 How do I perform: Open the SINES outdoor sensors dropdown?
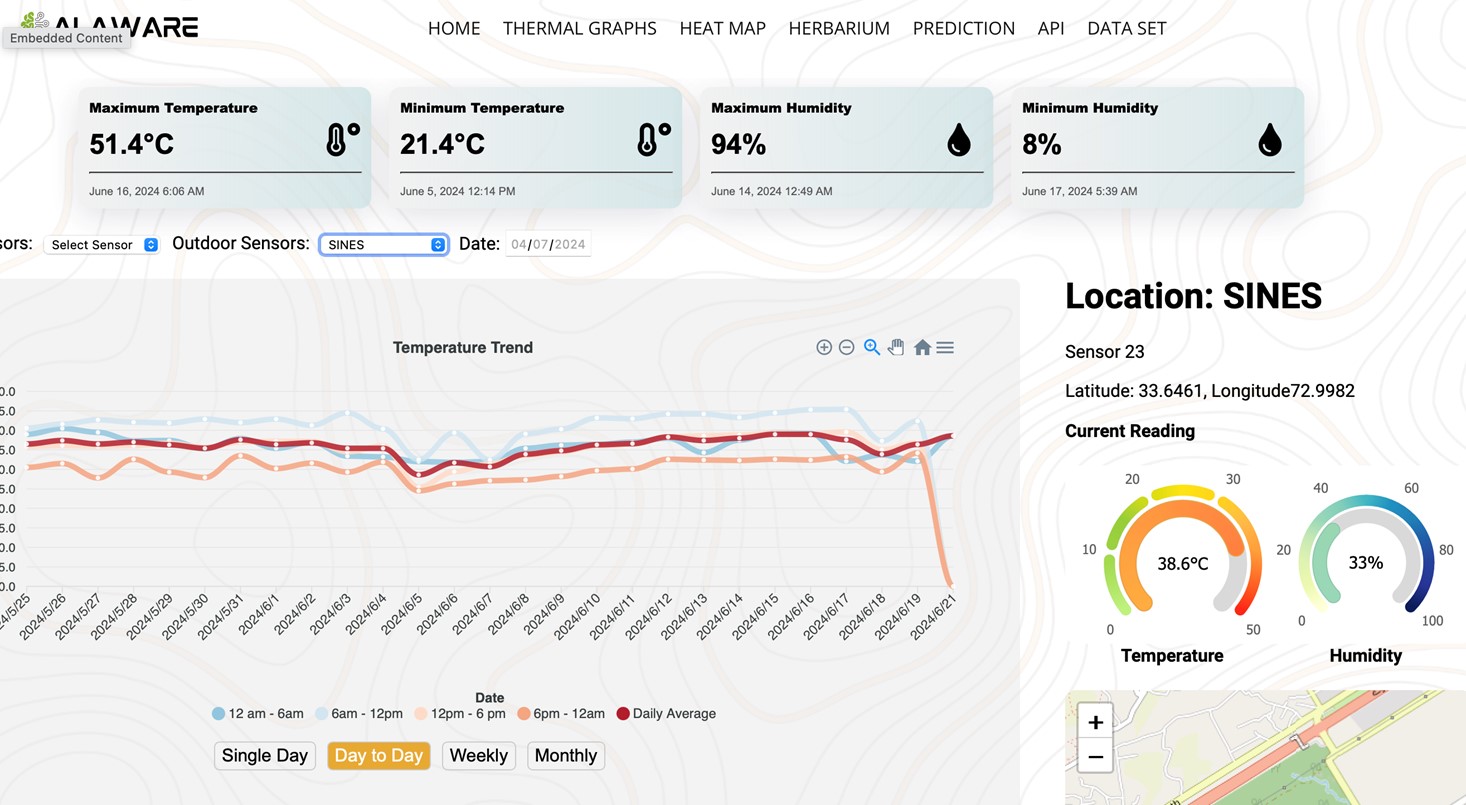[384, 245]
